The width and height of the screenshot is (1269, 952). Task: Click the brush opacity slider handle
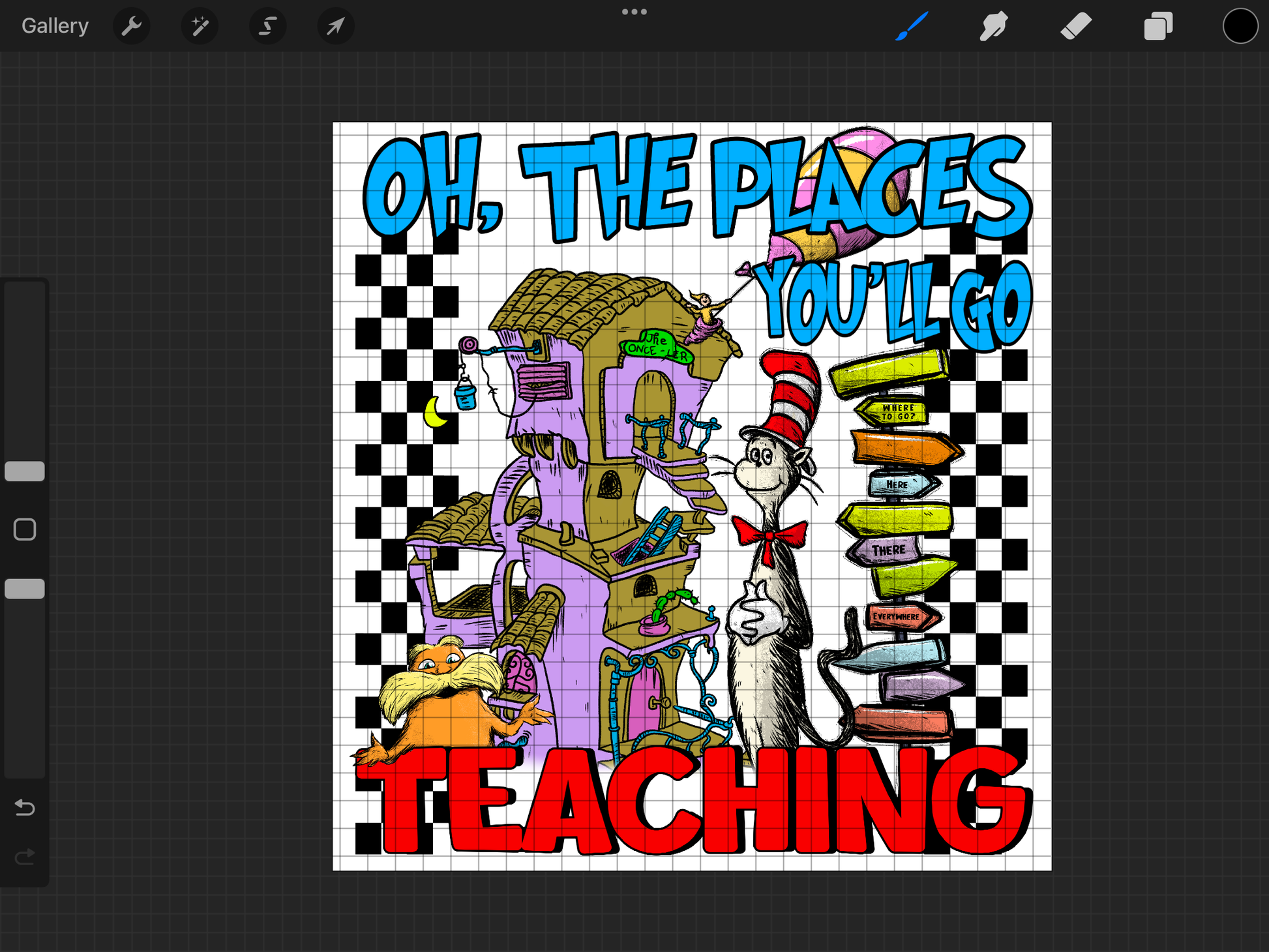25,588
